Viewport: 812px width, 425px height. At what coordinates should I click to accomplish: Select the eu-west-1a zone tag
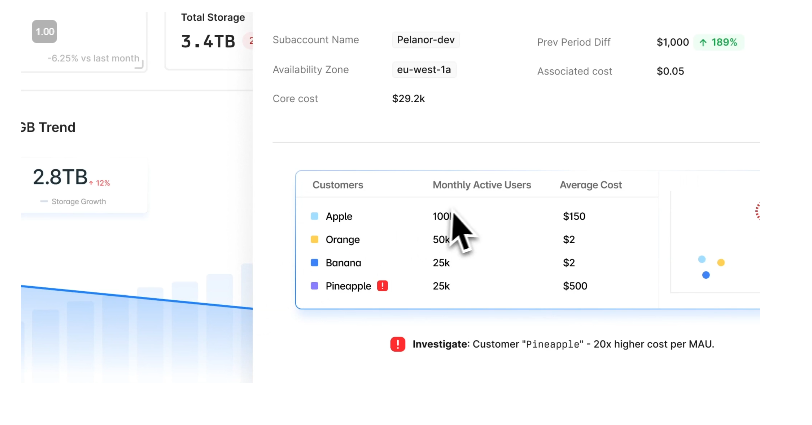point(425,70)
